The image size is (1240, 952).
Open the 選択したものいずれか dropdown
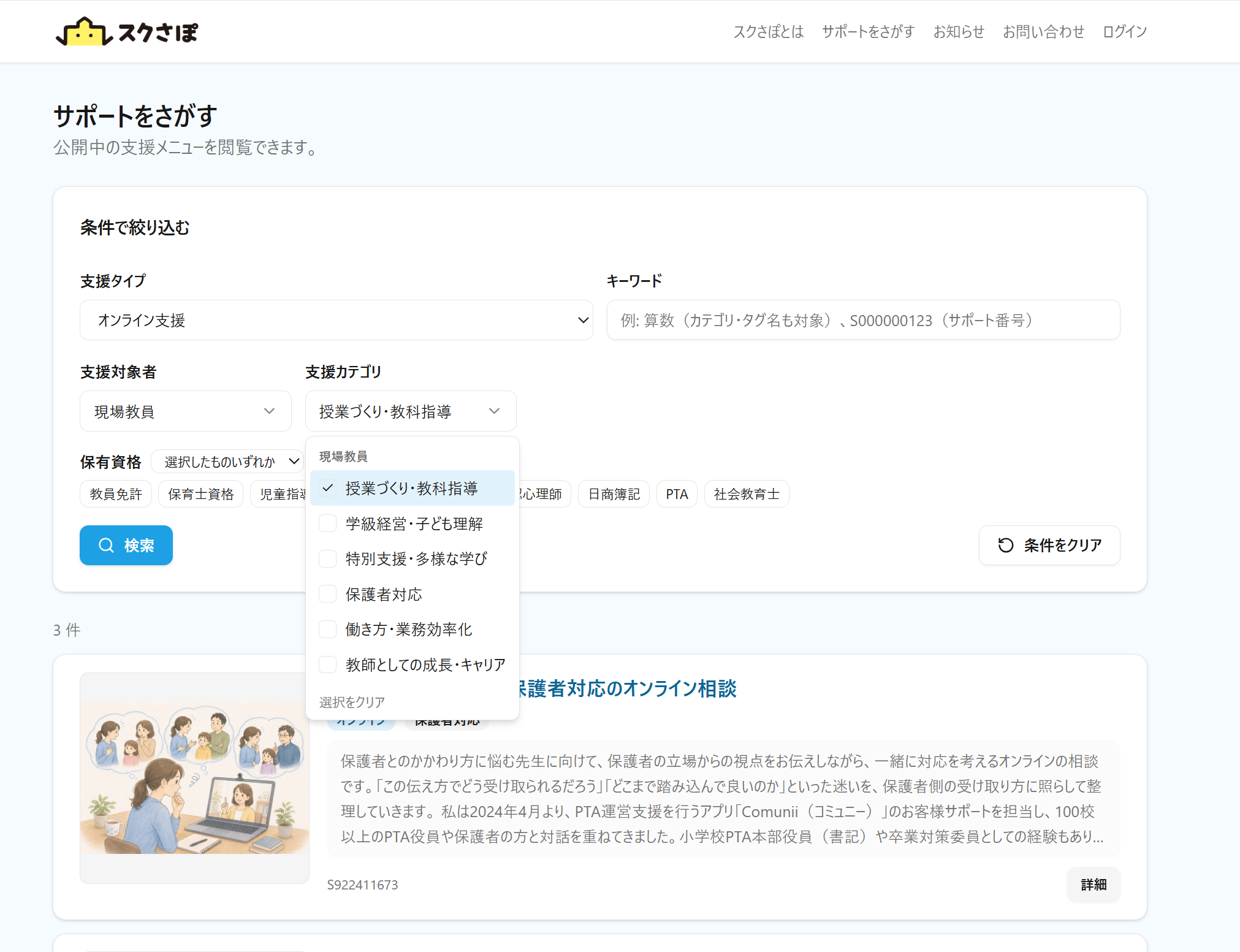coord(228,462)
